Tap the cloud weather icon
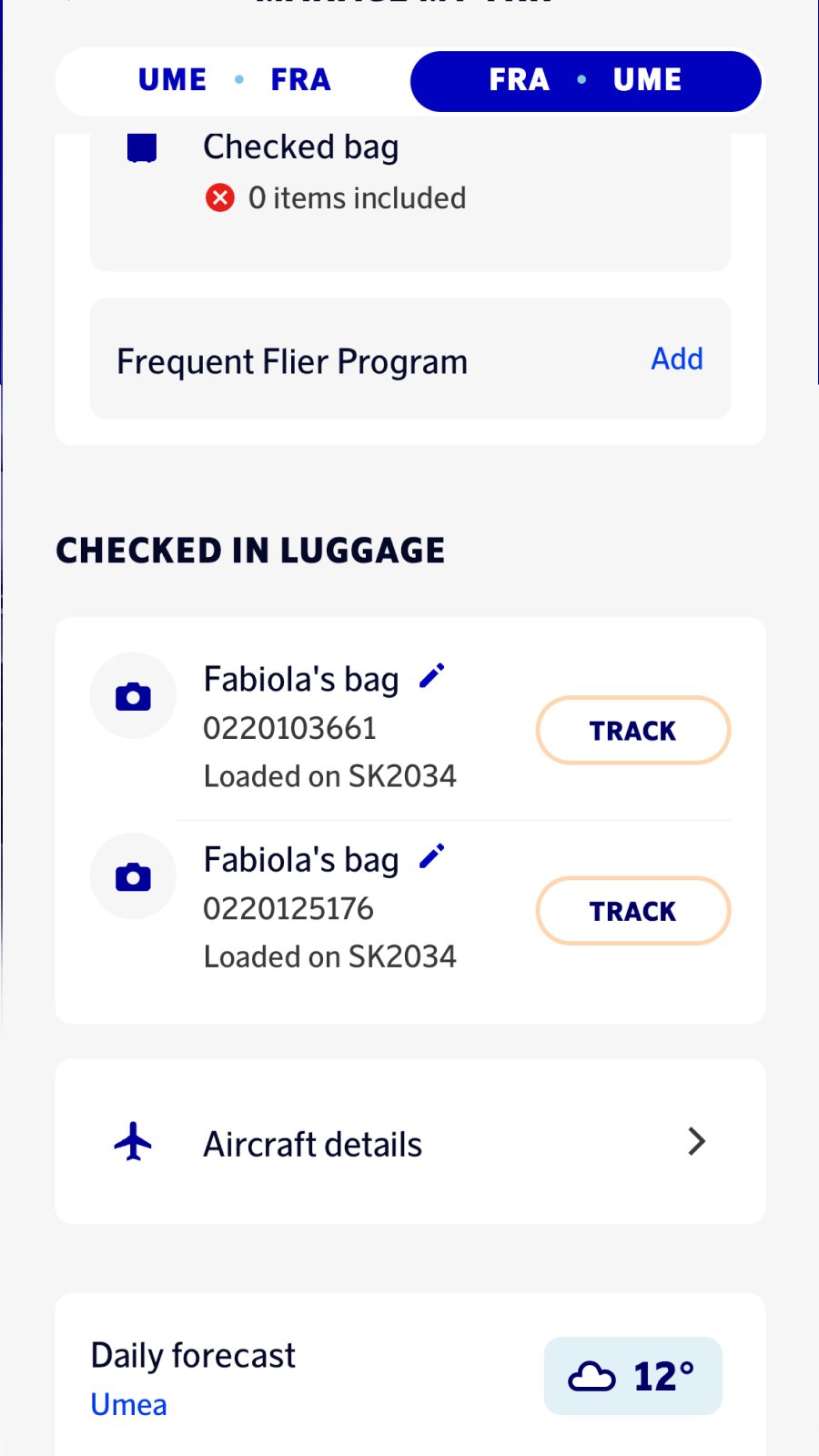The image size is (819, 1456). pos(591,1376)
